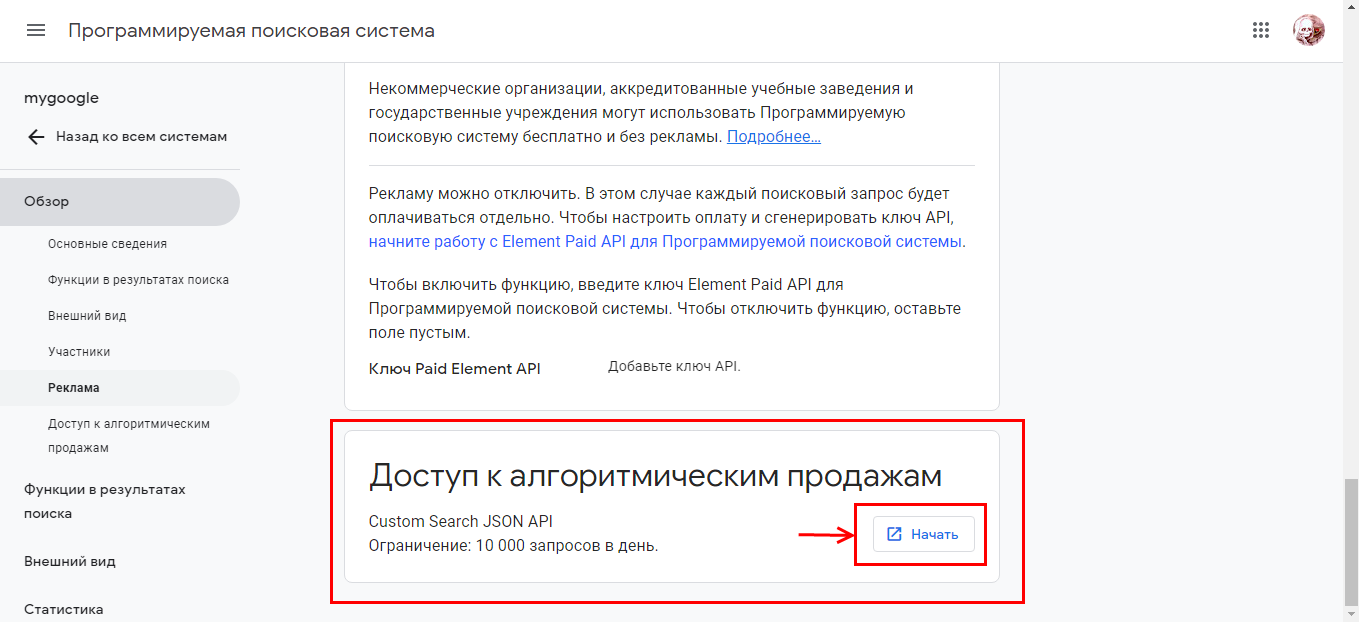Viewport: 1359px width, 622px height.
Task: Jump to Внешний вид sub-item under Обзор
Action: [x=87, y=316]
